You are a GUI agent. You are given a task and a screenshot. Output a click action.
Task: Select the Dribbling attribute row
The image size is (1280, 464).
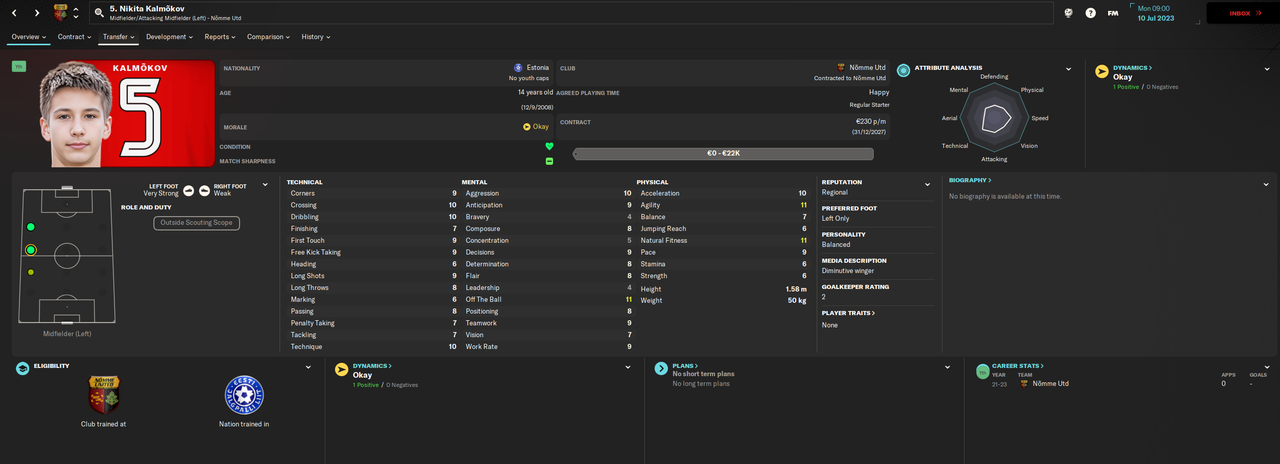(374, 217)
